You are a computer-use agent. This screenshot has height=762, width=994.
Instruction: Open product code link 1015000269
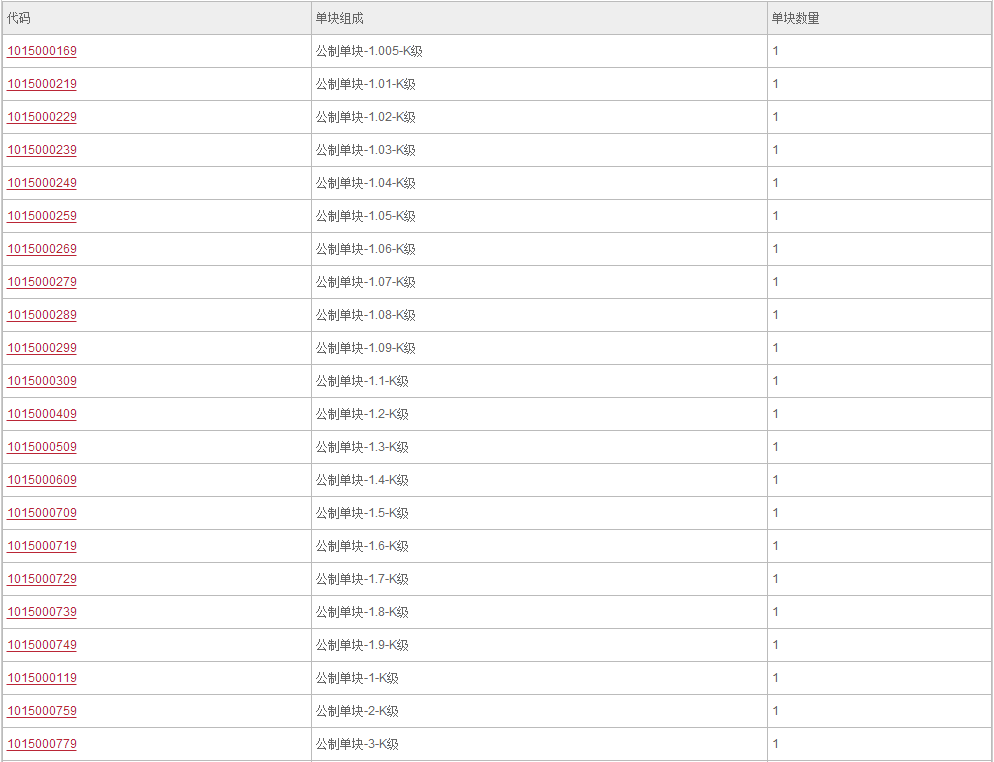point(42,249)
